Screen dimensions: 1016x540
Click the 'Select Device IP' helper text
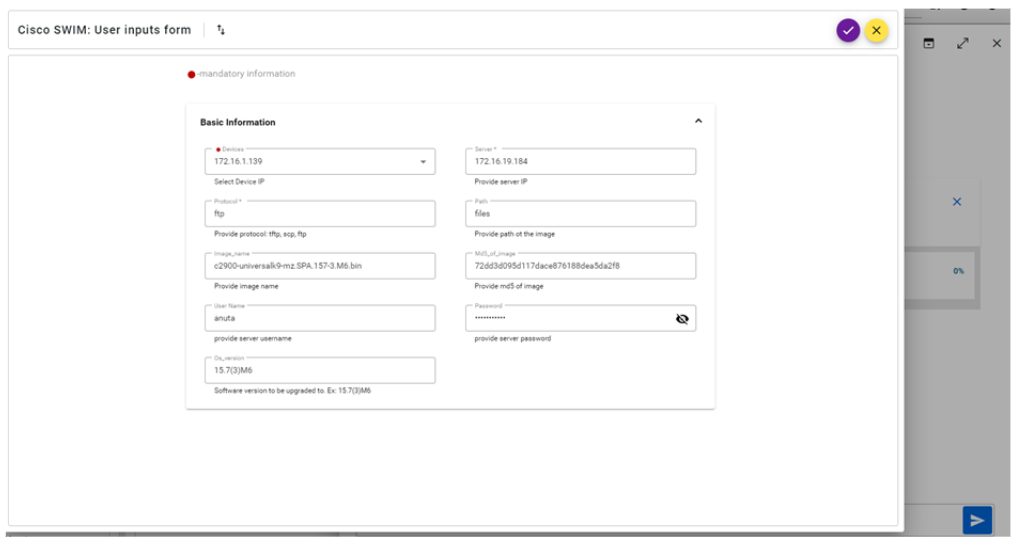(239, 182)
